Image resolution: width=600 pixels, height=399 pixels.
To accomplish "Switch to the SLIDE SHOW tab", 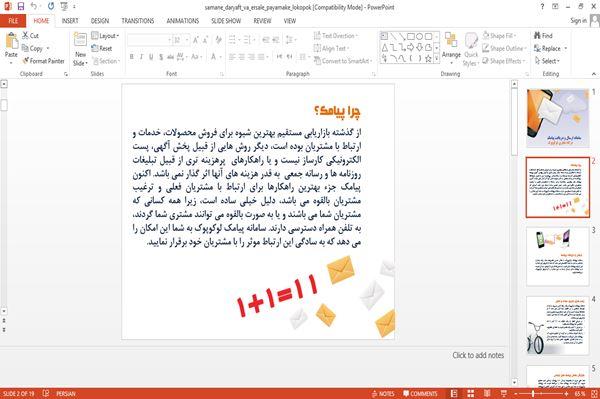I will tap(226, 21).
